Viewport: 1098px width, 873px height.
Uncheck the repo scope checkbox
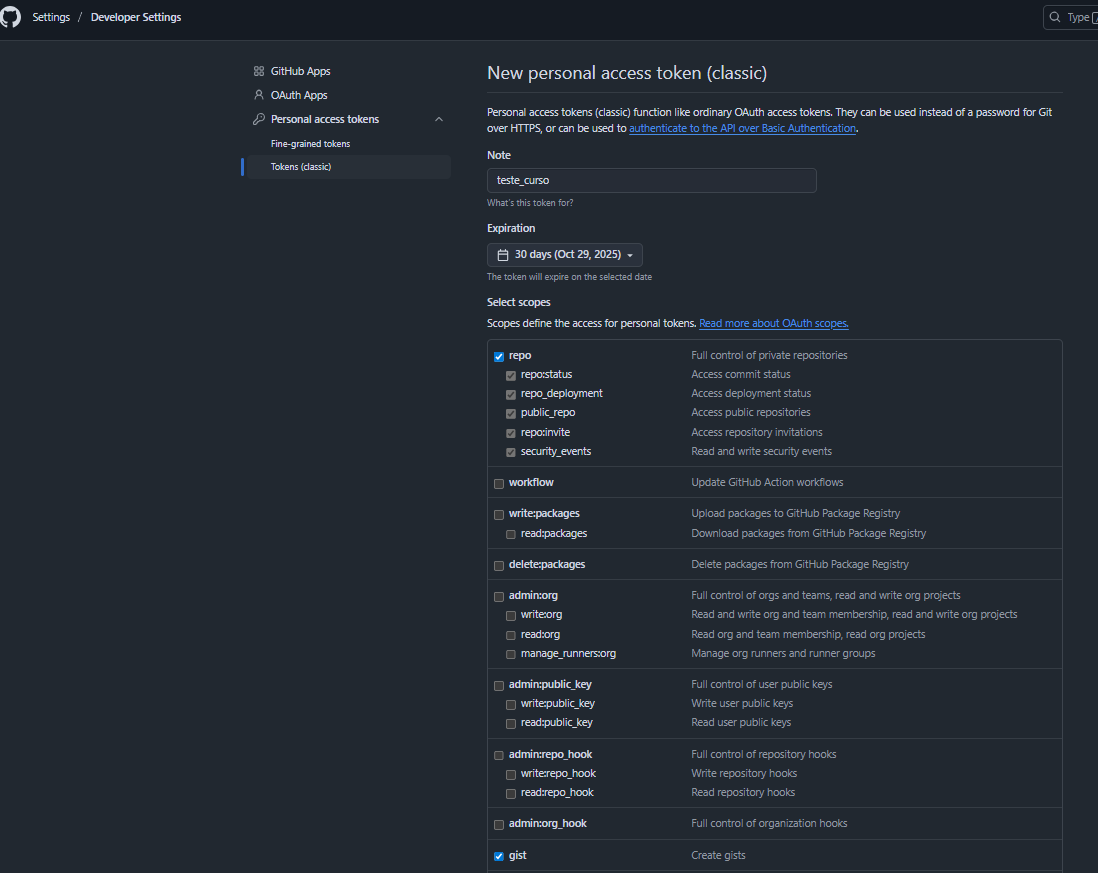[x=499, y=356]
